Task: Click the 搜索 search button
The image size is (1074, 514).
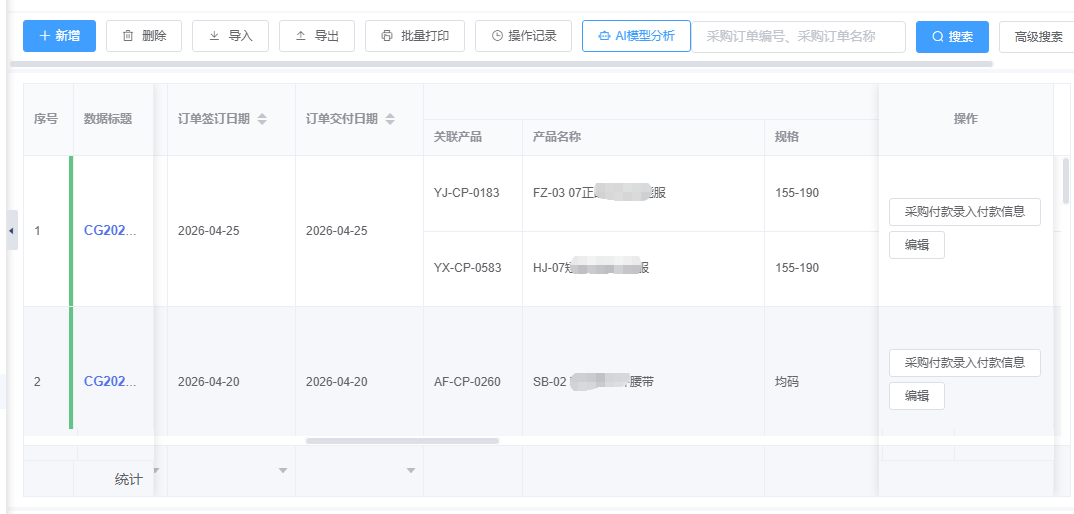Action: [952, 37]
